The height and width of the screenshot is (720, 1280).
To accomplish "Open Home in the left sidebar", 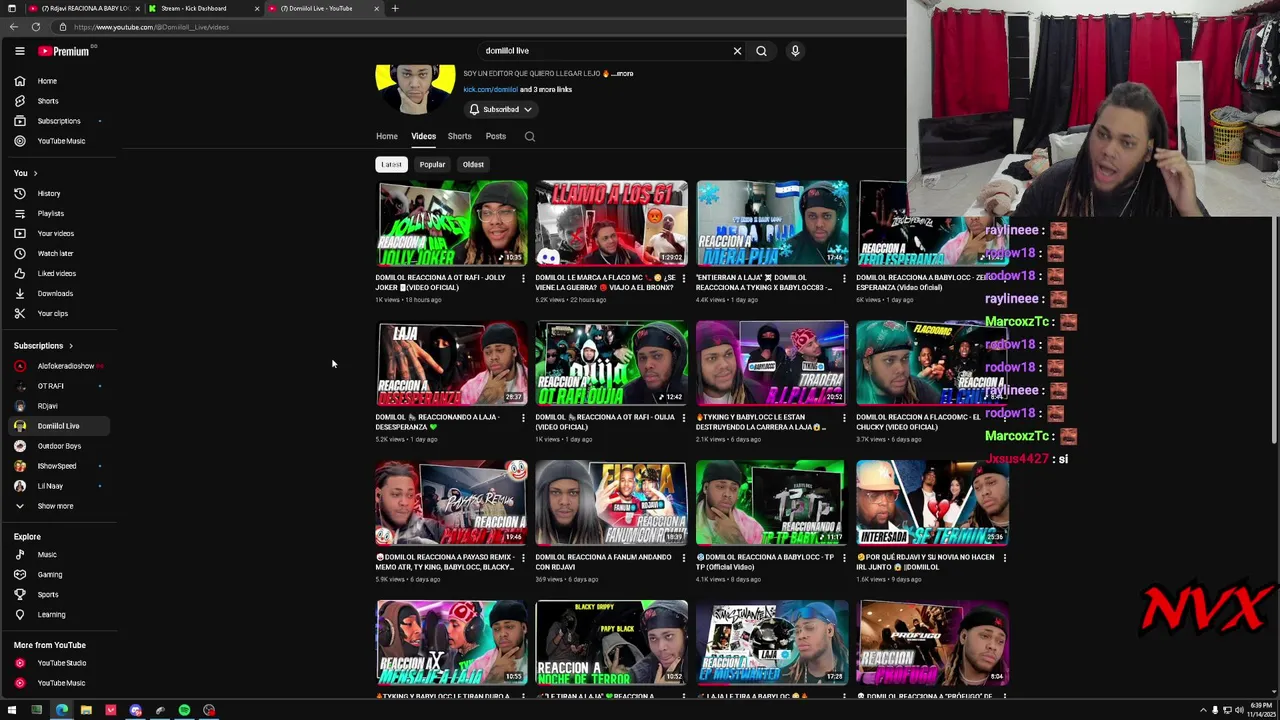I will pyautogui.click(x=47, y=81).
